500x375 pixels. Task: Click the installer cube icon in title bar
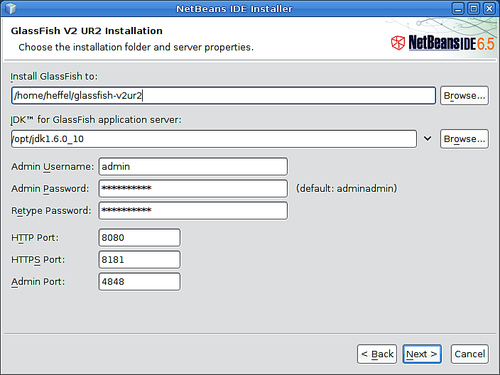(11, 8)
